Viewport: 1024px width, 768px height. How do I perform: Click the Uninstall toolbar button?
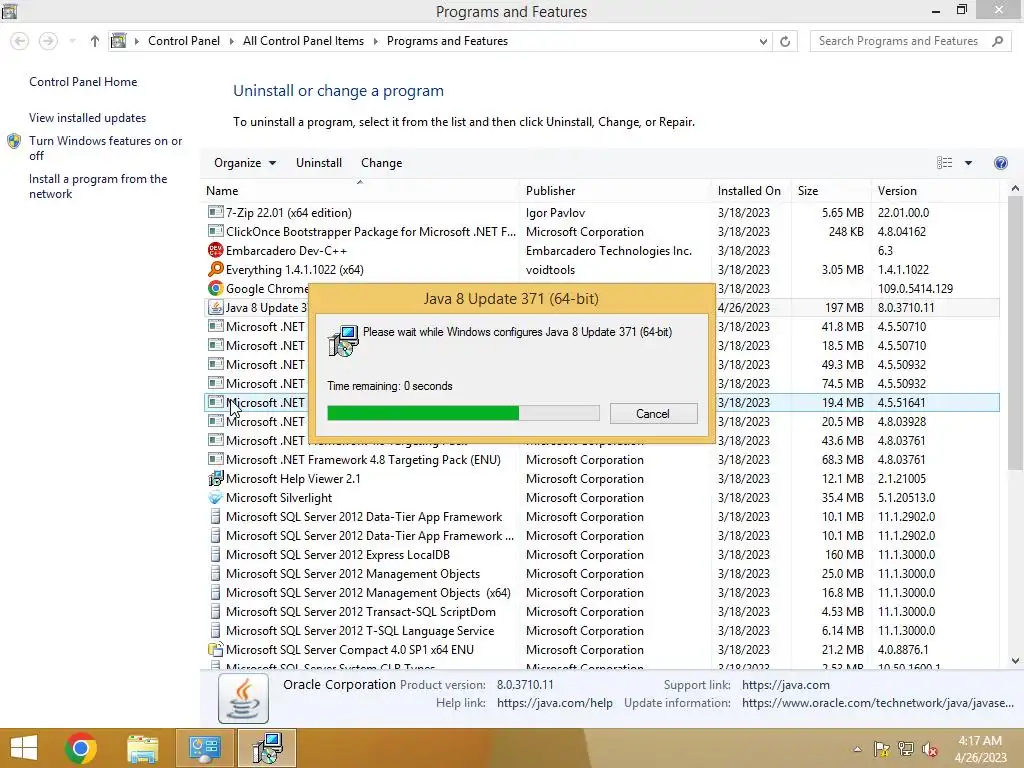point(319,163)
